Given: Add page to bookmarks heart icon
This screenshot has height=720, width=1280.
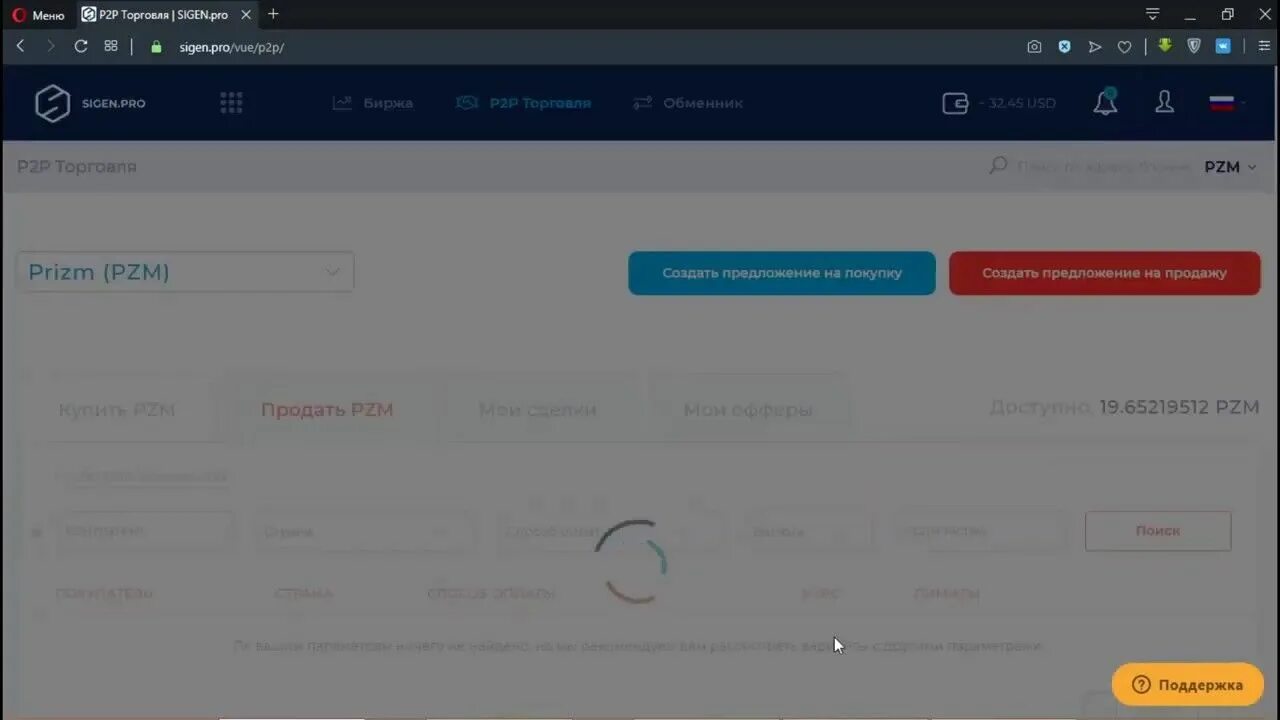Looking at the screenshot, I should point(1124,46).
